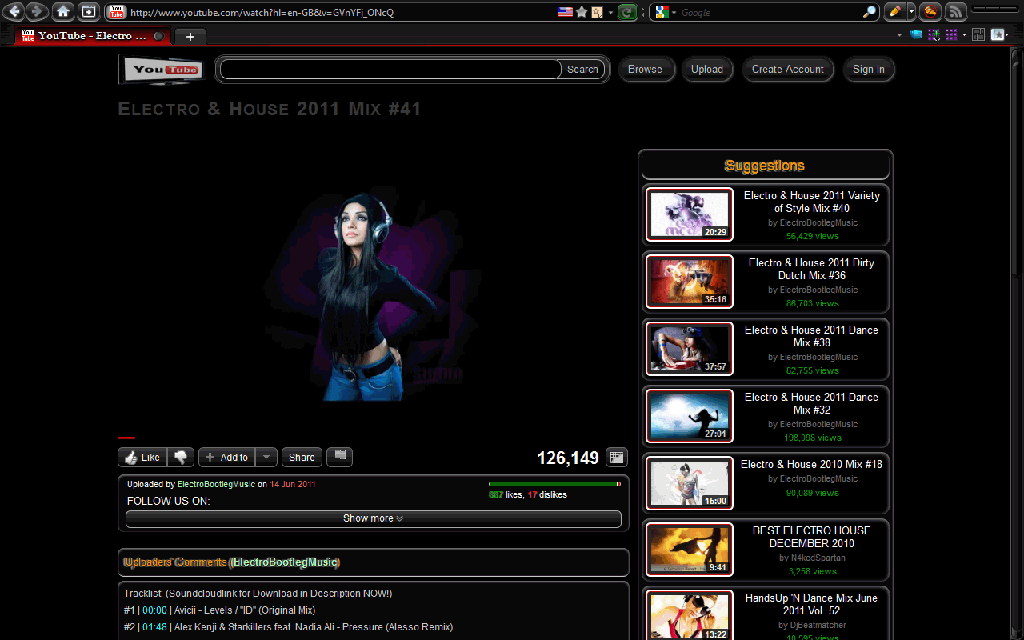Expand the arrow next to the purple grid icon
The height and width of the screenshot is (640, 1024).
tap(964, 35)
